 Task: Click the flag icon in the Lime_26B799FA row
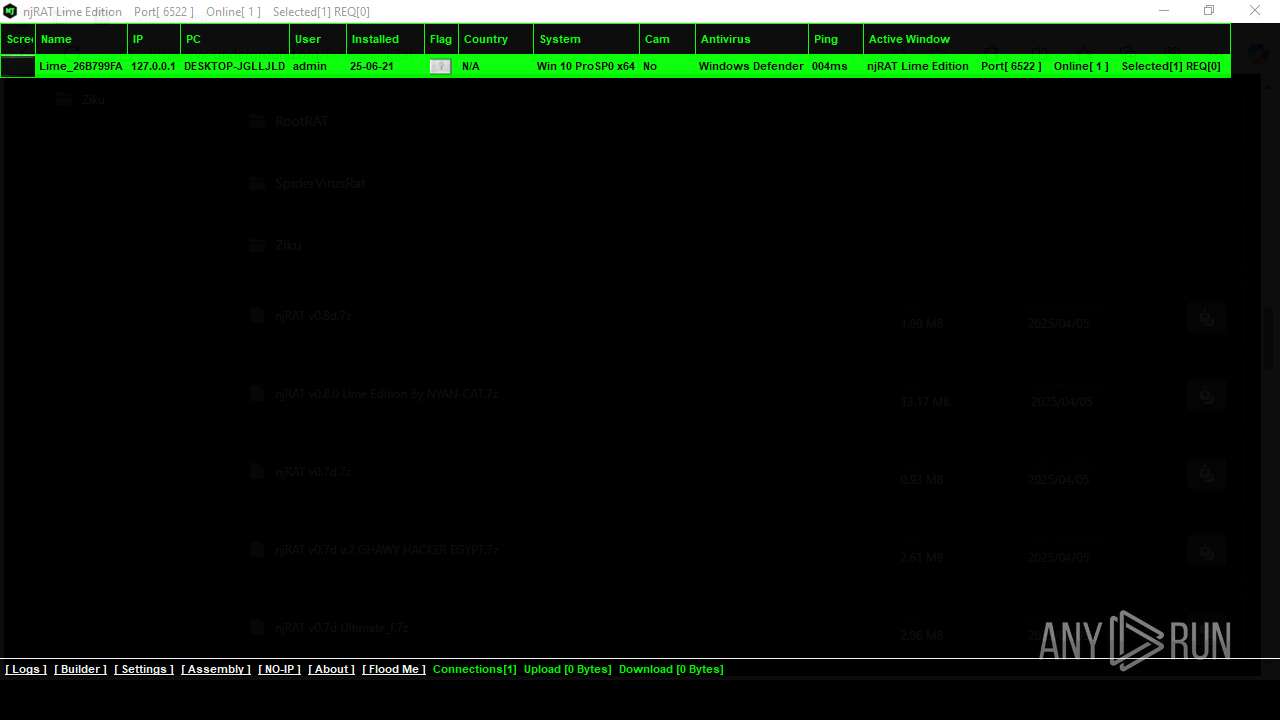pos(440,66)
